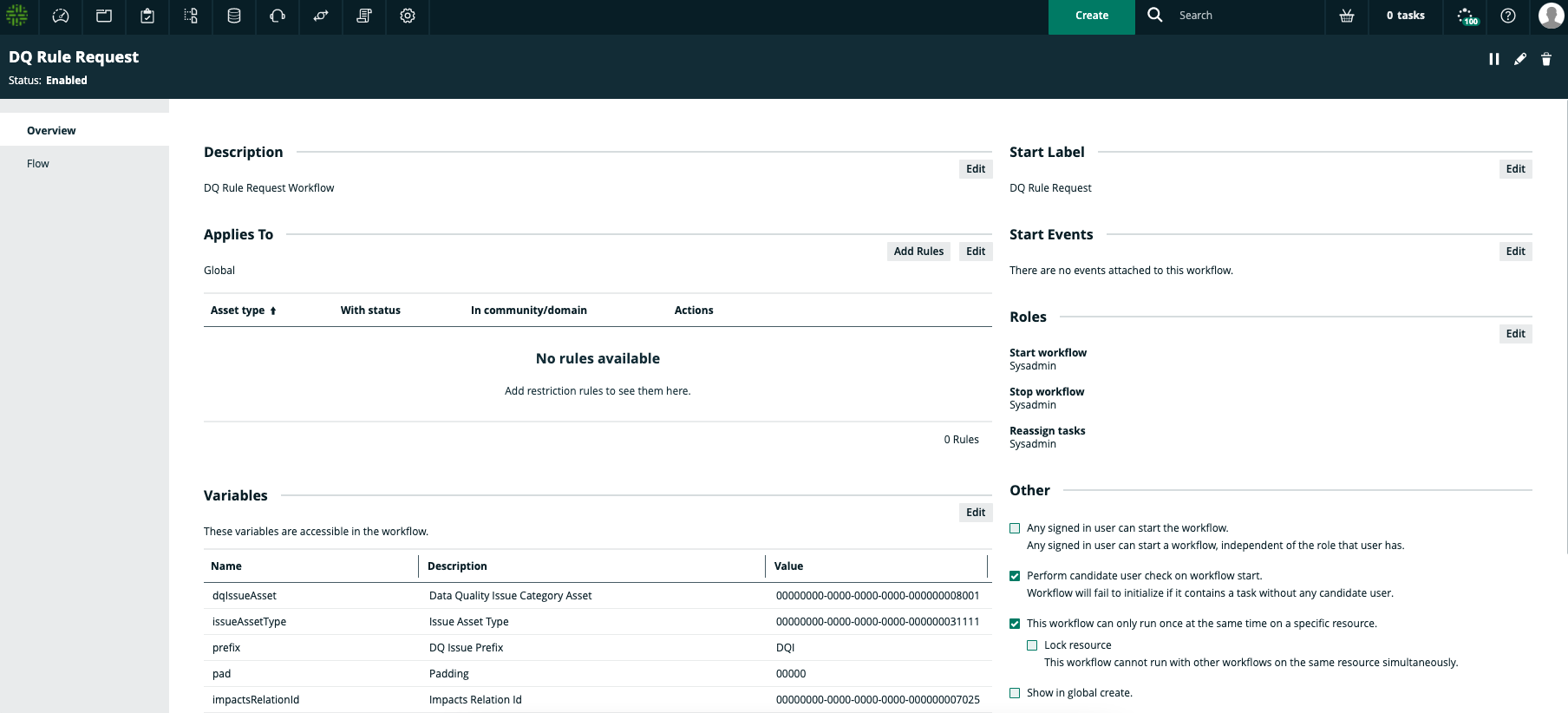Open the shopping basket icon
The height and width of the screenshot is (713, 1568).
click(x=1347, y=16)
